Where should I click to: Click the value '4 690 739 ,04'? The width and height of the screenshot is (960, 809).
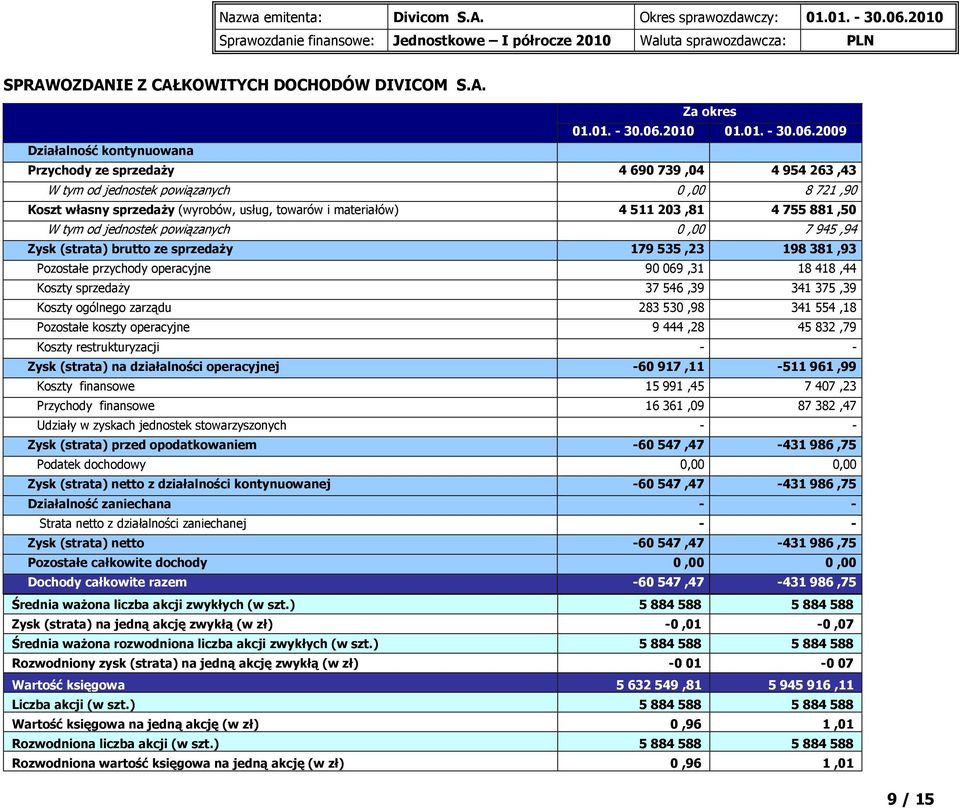pos(661,170)
